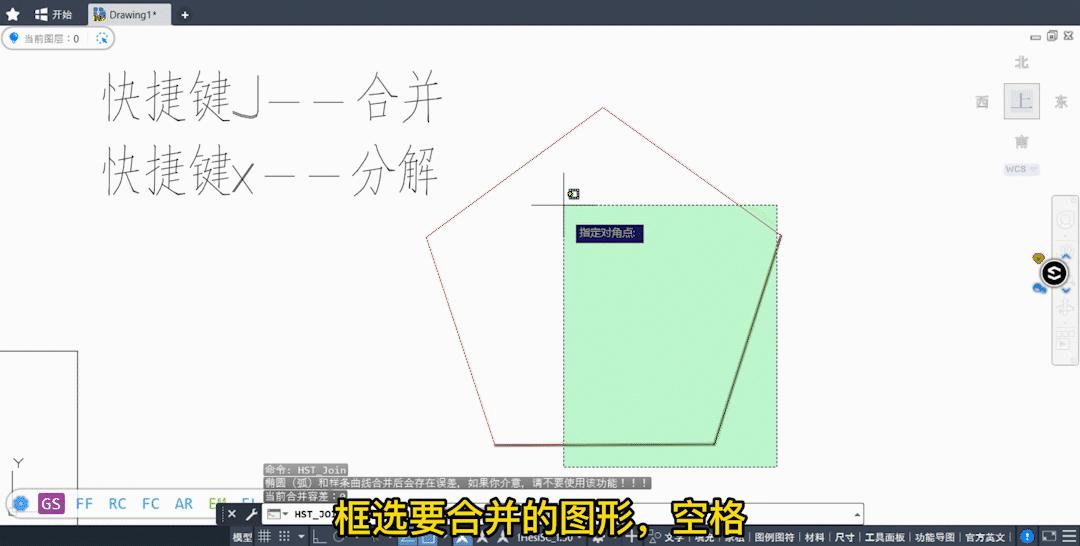Screen dimensions: 1080x546
Task: Restore down the drawing window
Action: pos(1052,36)
